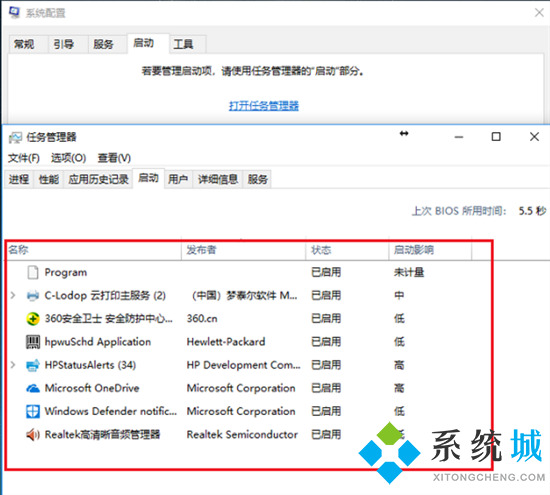Click 中 impact in C-Lodop row

point(399,295)
